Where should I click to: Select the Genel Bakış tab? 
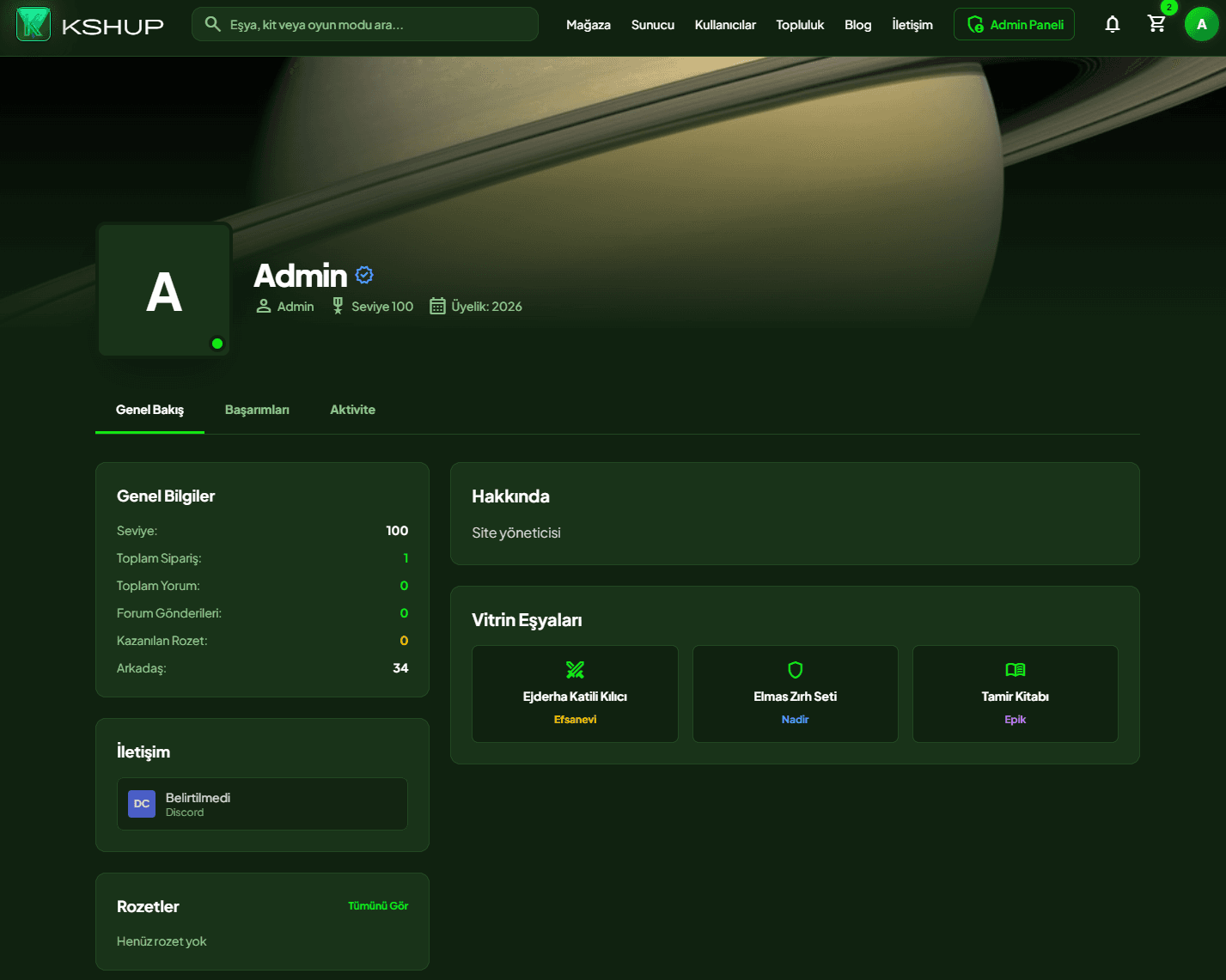pos(149,410)
